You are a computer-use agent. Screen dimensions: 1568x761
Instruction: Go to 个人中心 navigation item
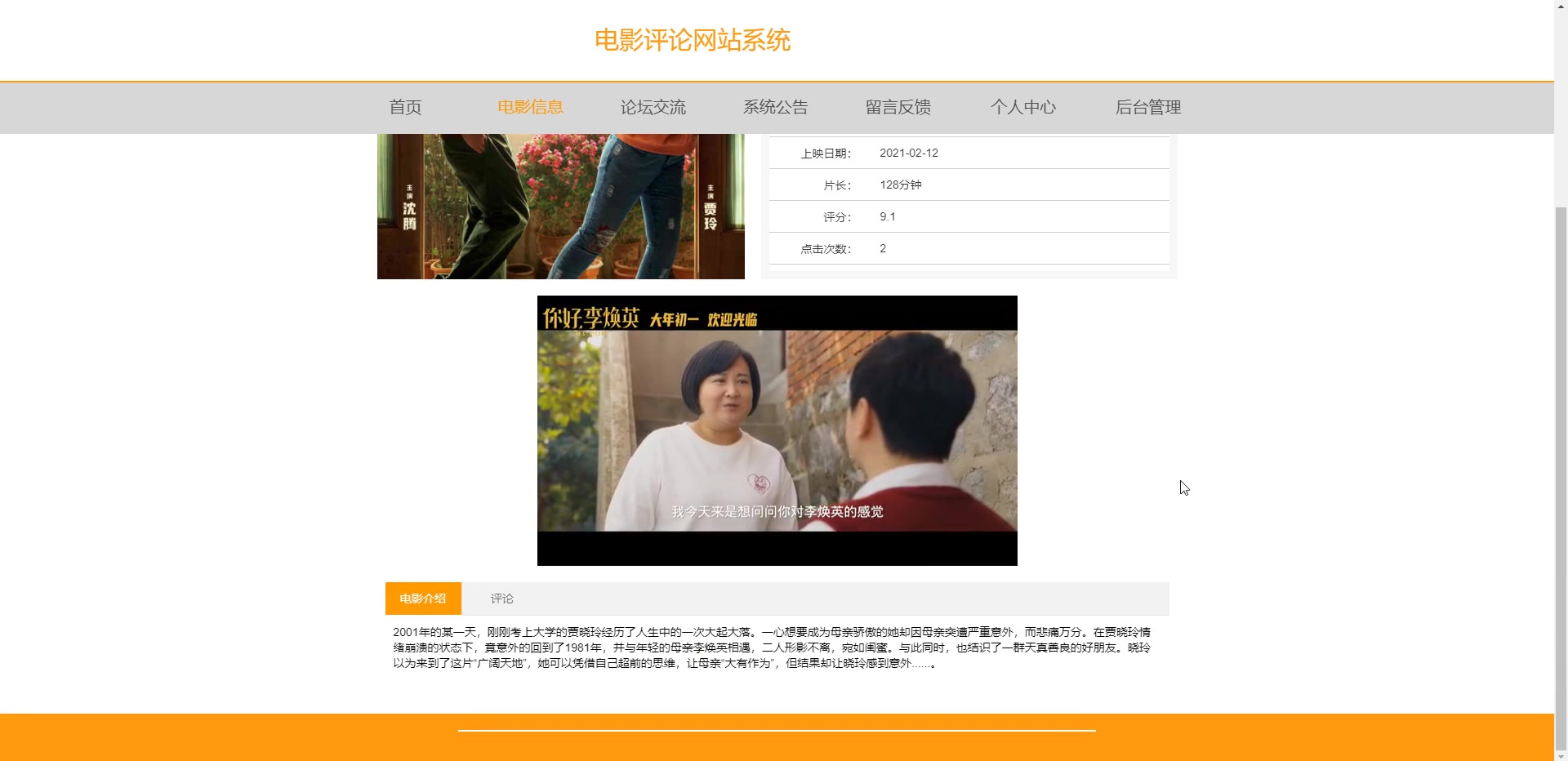coord(1023,107)
